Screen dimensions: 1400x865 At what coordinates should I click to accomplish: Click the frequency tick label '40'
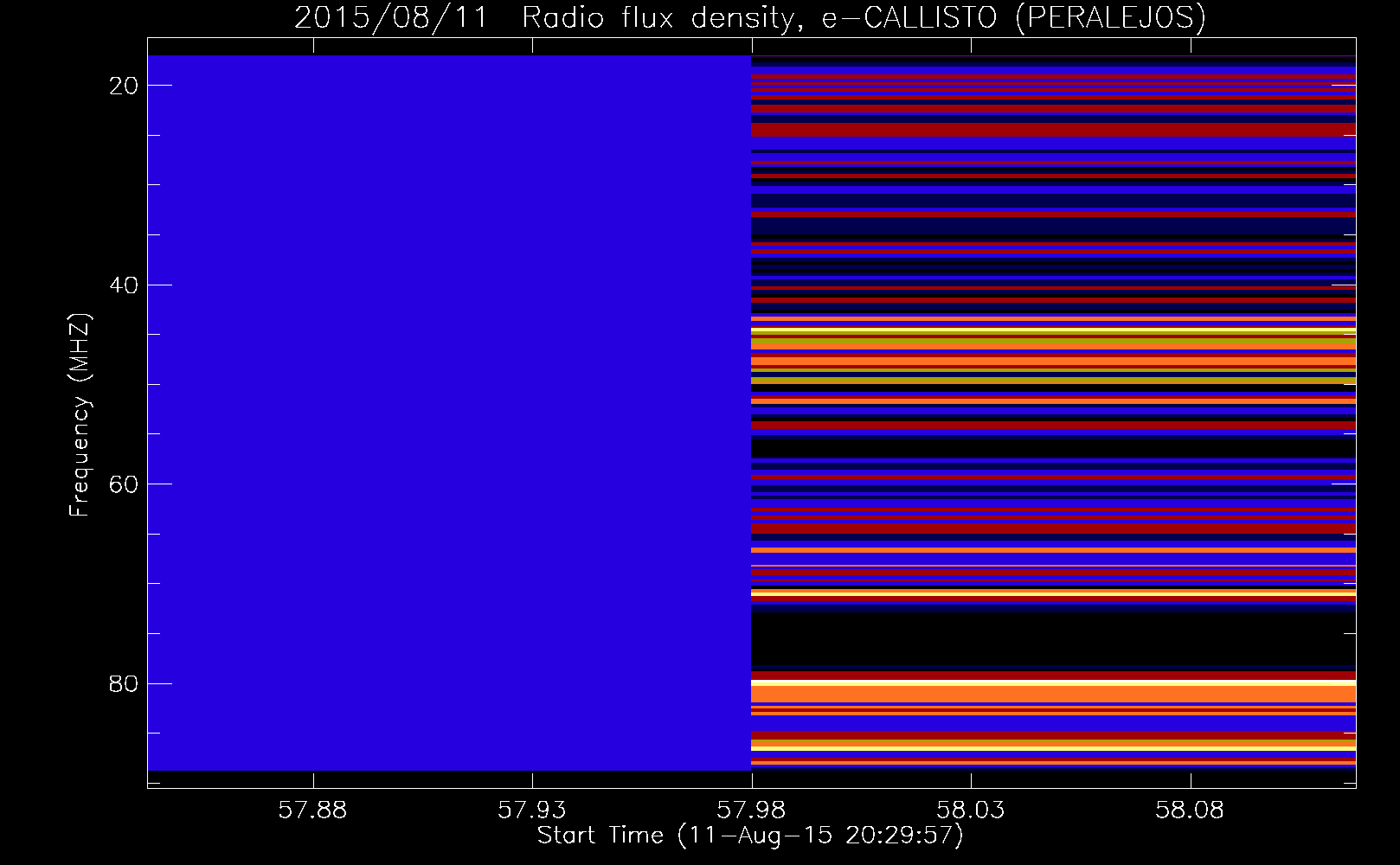click(124, 285)
